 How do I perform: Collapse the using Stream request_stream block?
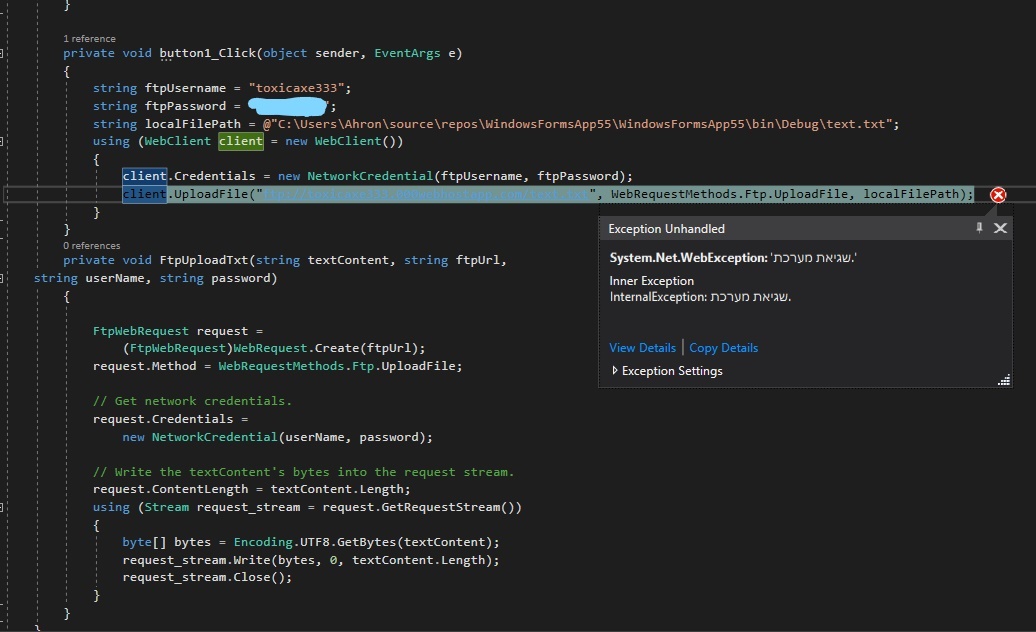point(3,507)
